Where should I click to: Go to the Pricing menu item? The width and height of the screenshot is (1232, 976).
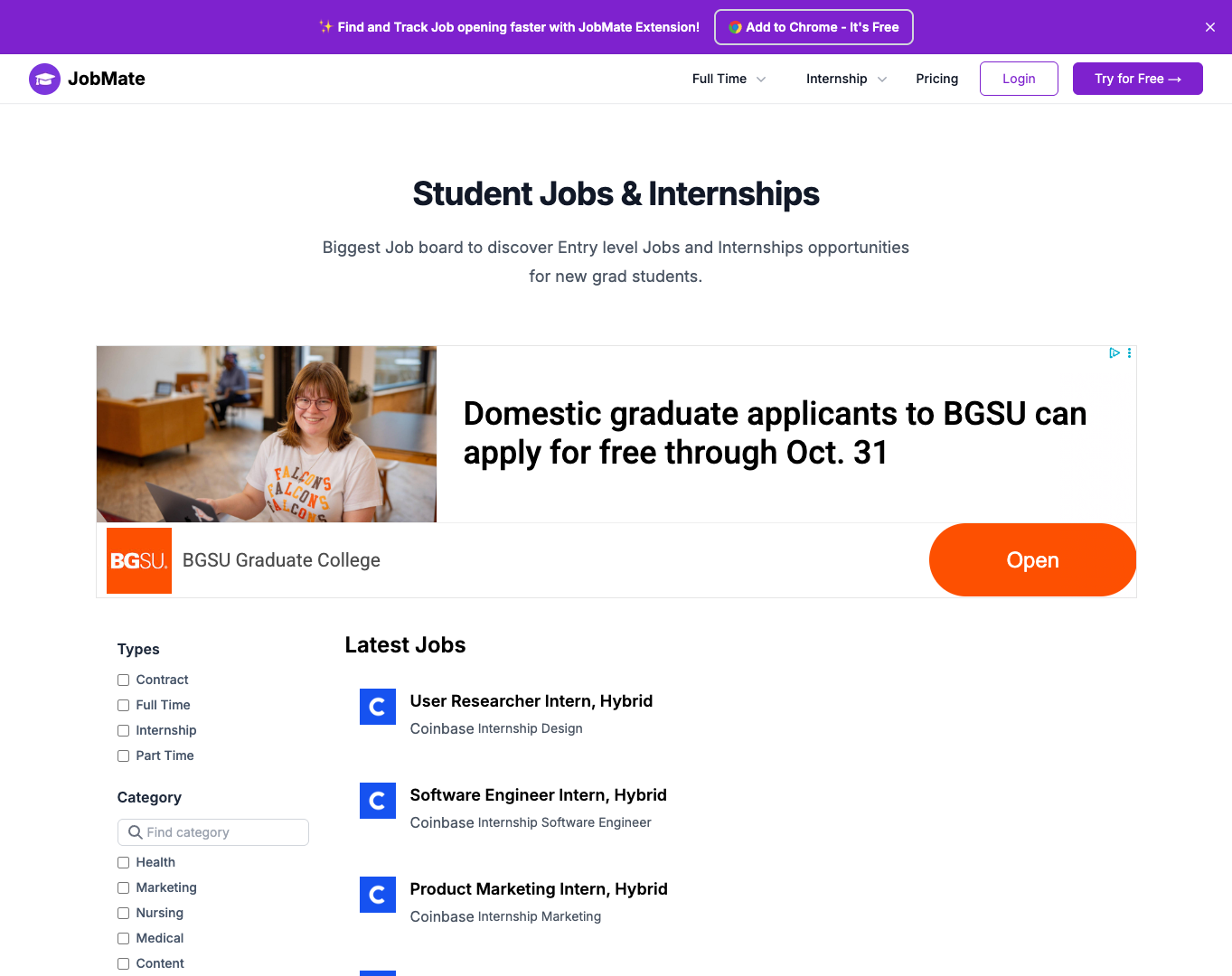click(936, 79)
